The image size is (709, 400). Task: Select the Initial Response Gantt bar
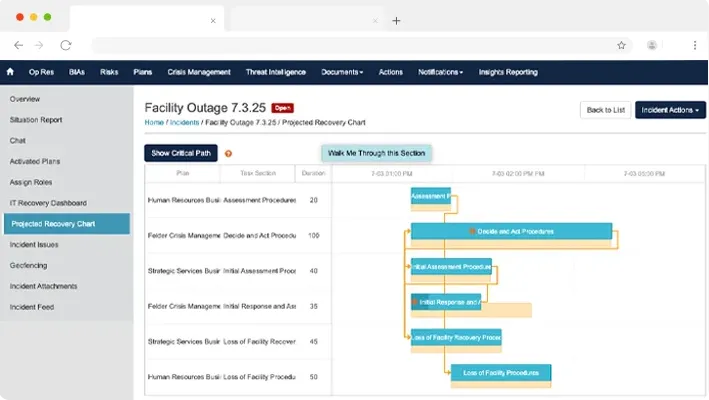pos(446,302)
